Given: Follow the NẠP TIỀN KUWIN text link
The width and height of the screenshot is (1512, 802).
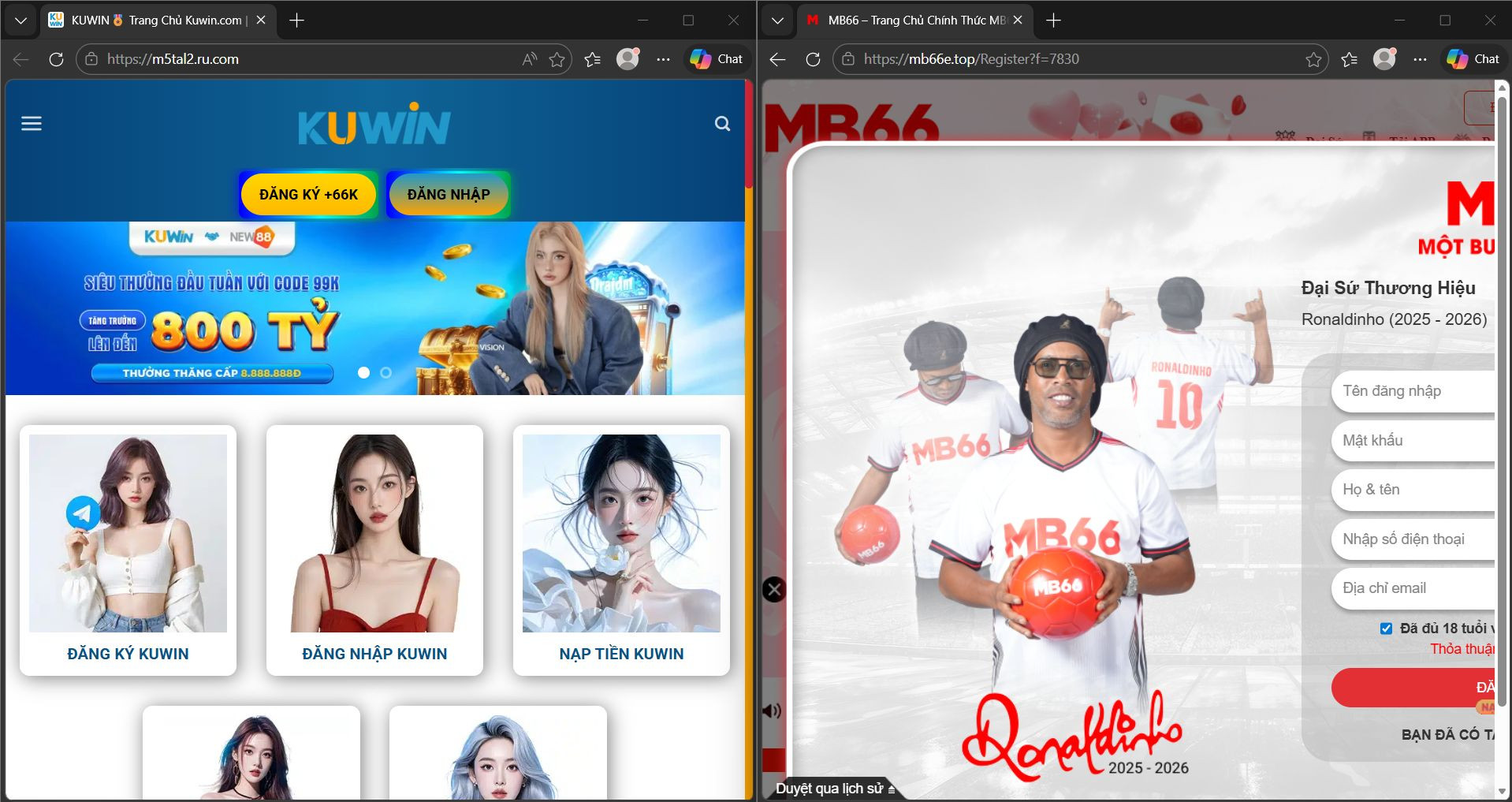Looking at the screenshot, I should point(621,654).
